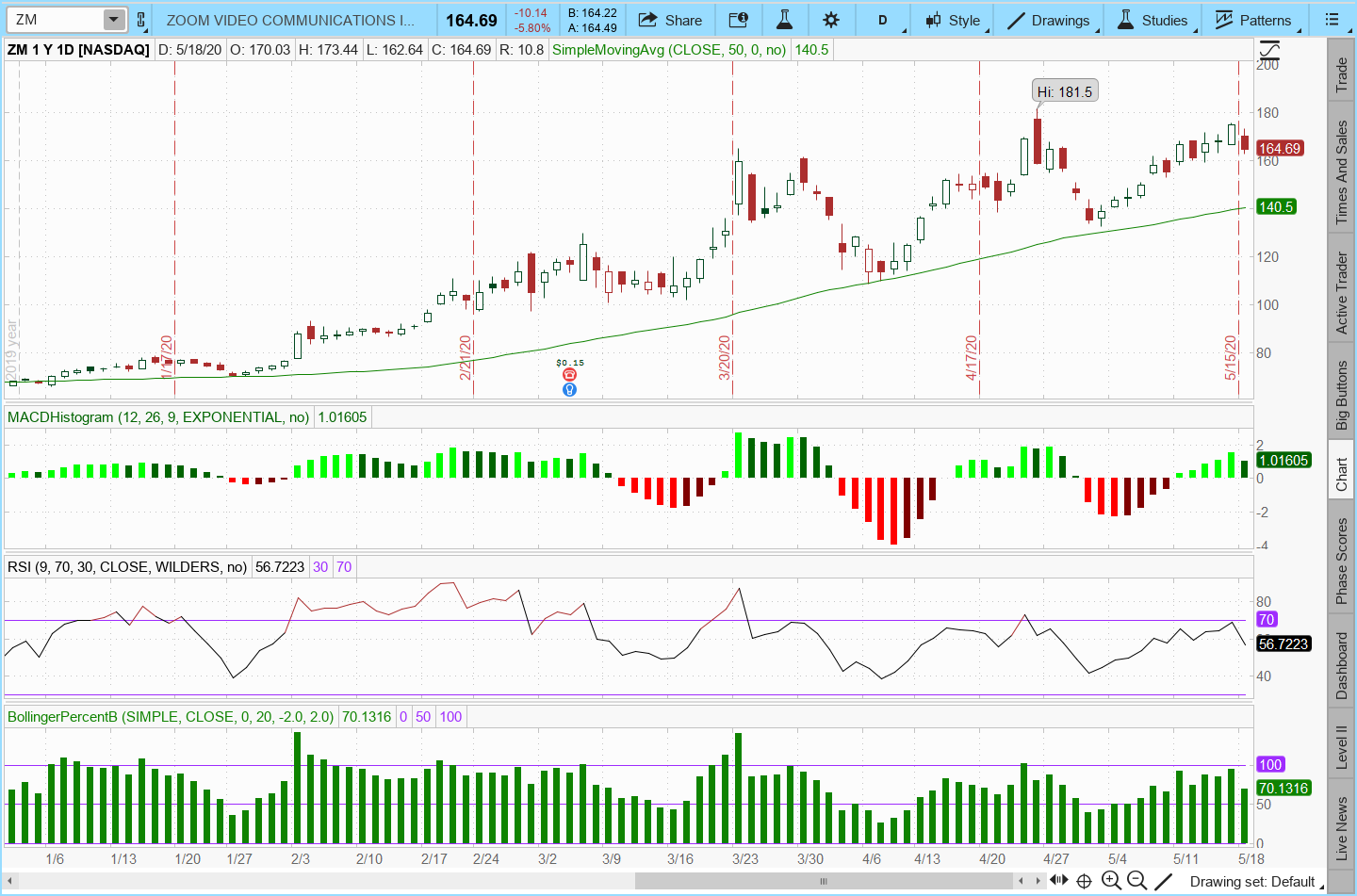Toggle the horizontal expand arrows icon
This screenshot has height=896, width=1357.
click(x=1059, y=881)
